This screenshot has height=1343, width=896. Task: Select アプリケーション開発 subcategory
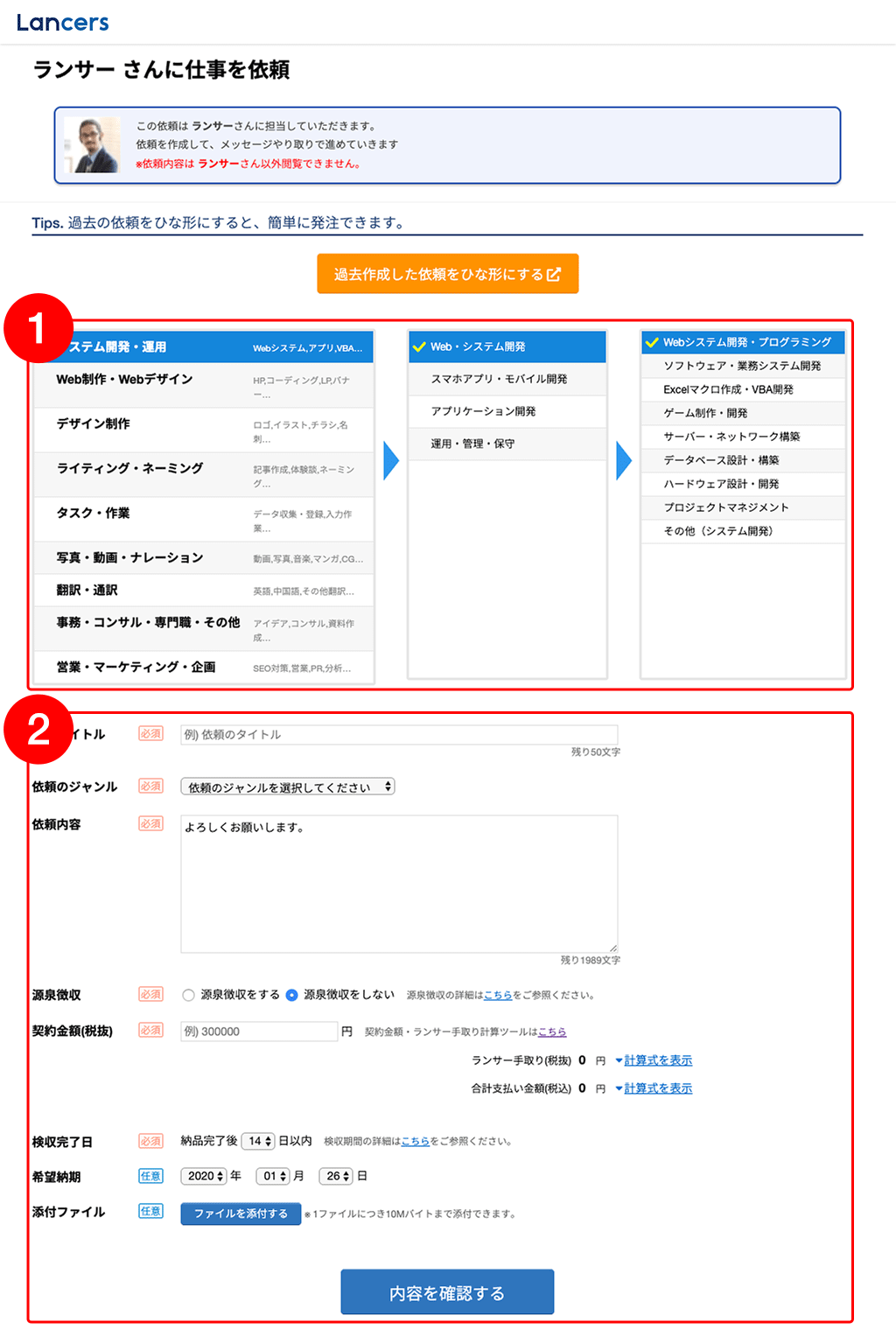(x=507, y=411)
